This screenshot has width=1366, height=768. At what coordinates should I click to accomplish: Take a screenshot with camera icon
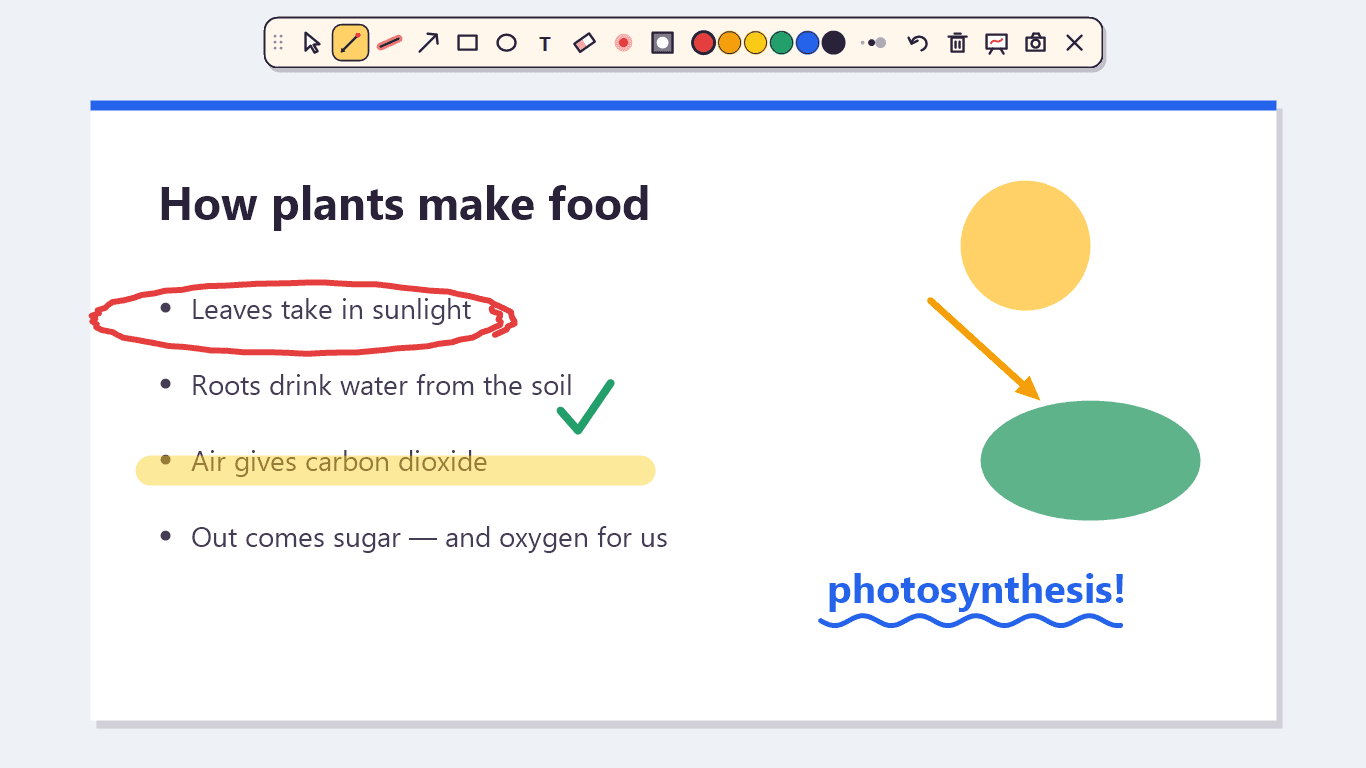coord(1035,43)
